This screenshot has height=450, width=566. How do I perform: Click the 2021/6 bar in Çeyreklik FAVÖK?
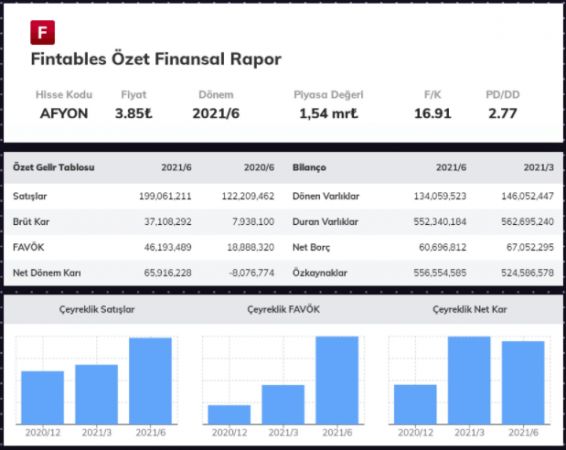[337, 380]
